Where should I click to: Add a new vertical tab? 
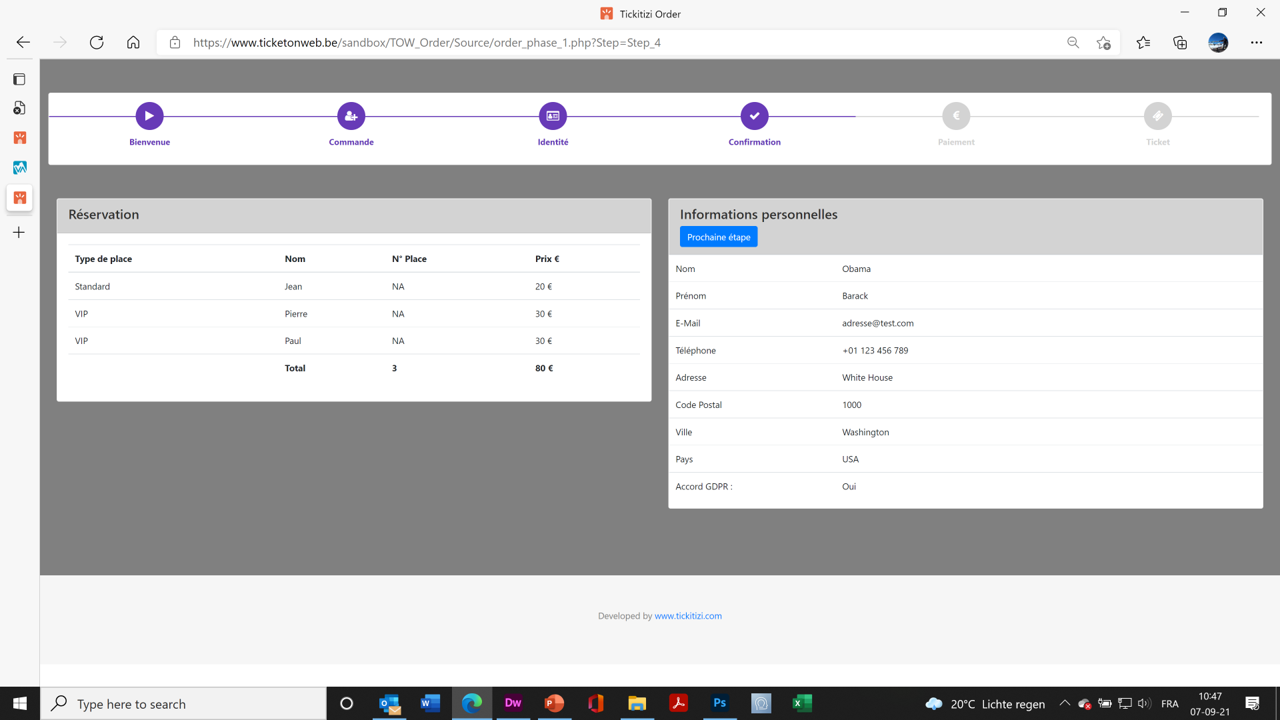click(x=19, y=232)
